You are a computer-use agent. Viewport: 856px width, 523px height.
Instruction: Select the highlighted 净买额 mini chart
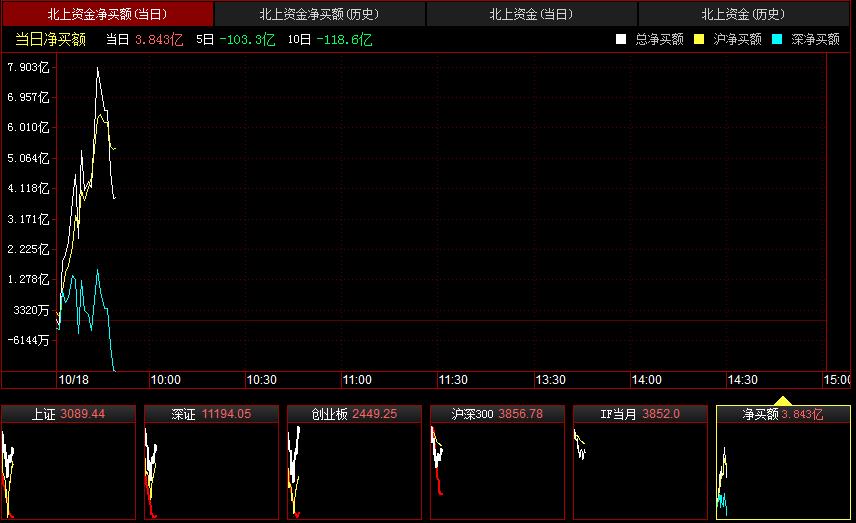pos(783,463)
